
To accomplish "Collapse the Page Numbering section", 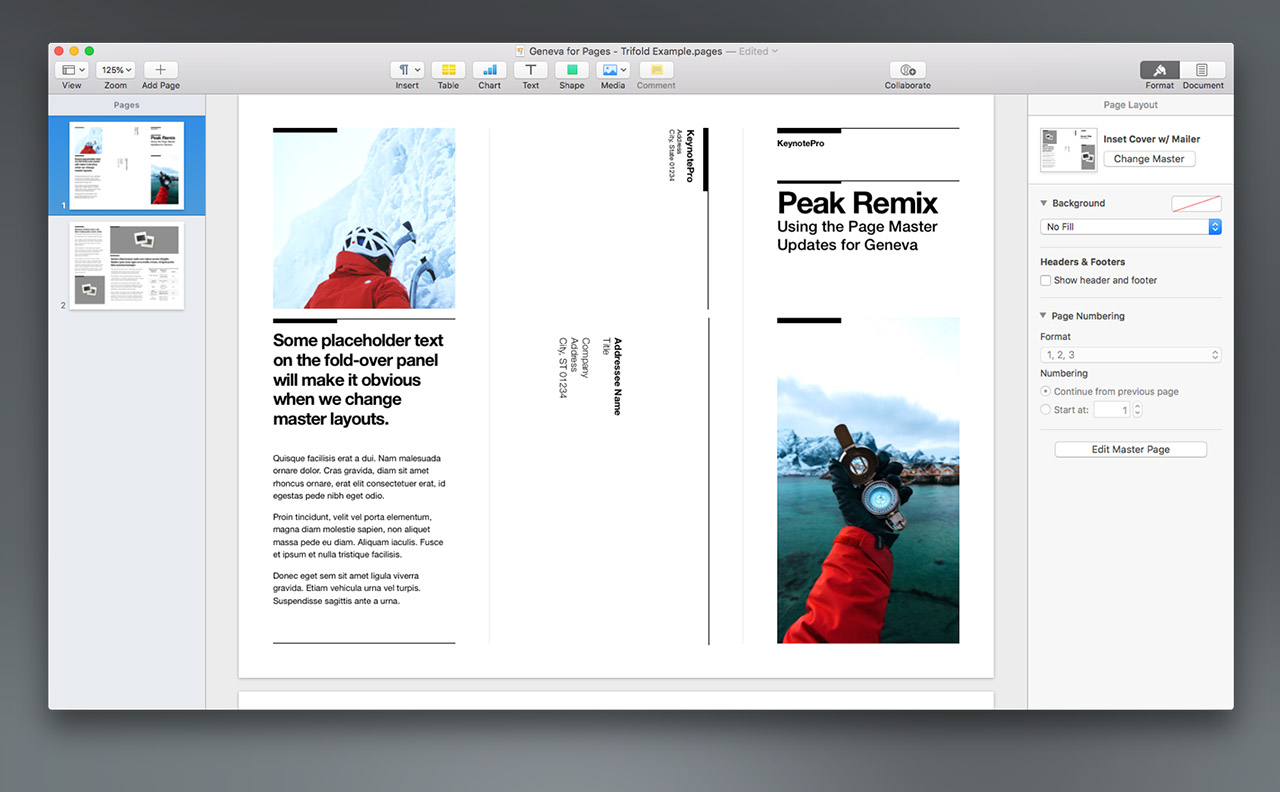I will (x=1045, y=316).
